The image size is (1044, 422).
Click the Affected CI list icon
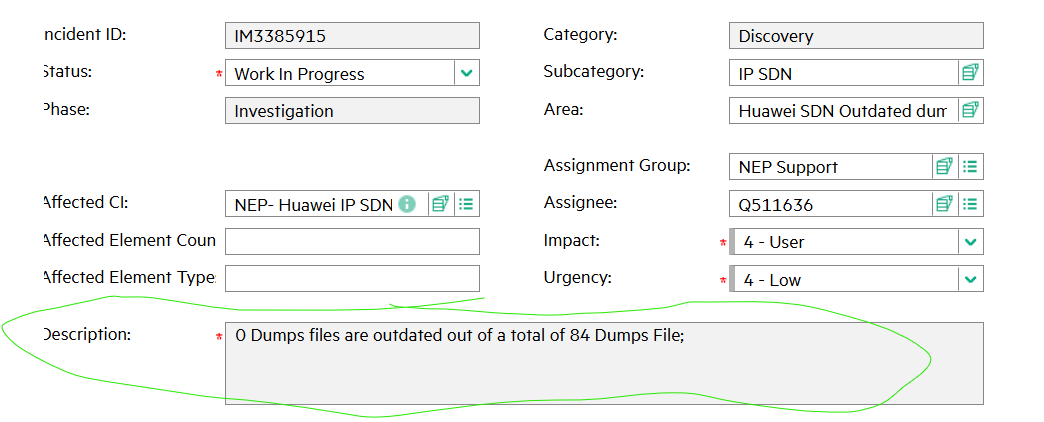466,204
